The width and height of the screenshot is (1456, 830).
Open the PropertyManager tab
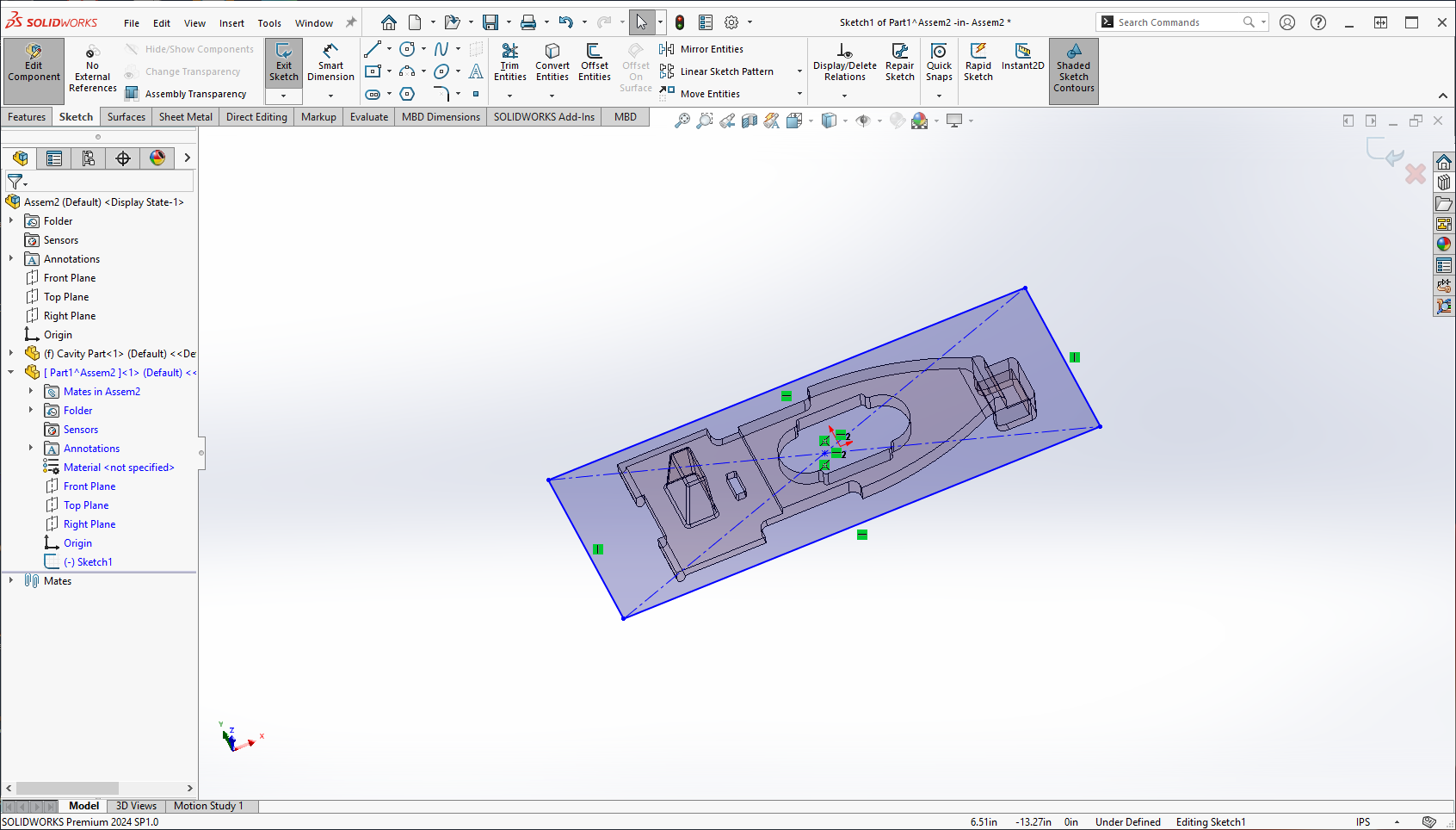pos(54,158)
